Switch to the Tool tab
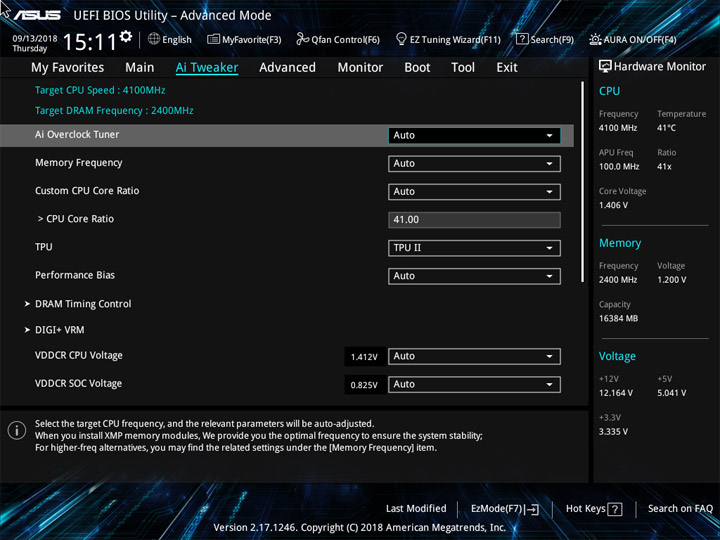Image resolution: width=720 pixels, height=540 pixels. coord(463,68)
